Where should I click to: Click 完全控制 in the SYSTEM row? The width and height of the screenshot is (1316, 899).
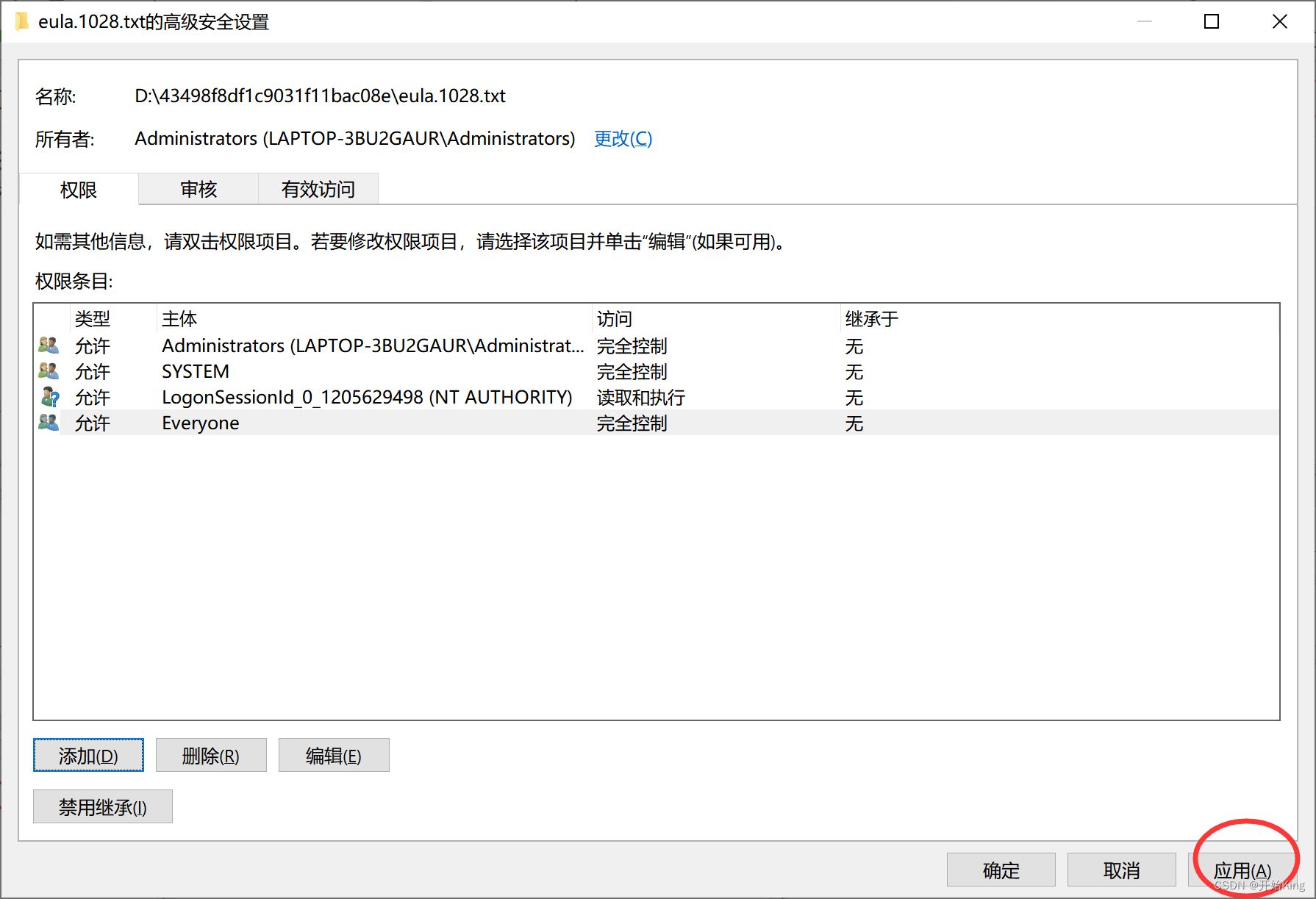pyautogui.click(x=632, y=371)
